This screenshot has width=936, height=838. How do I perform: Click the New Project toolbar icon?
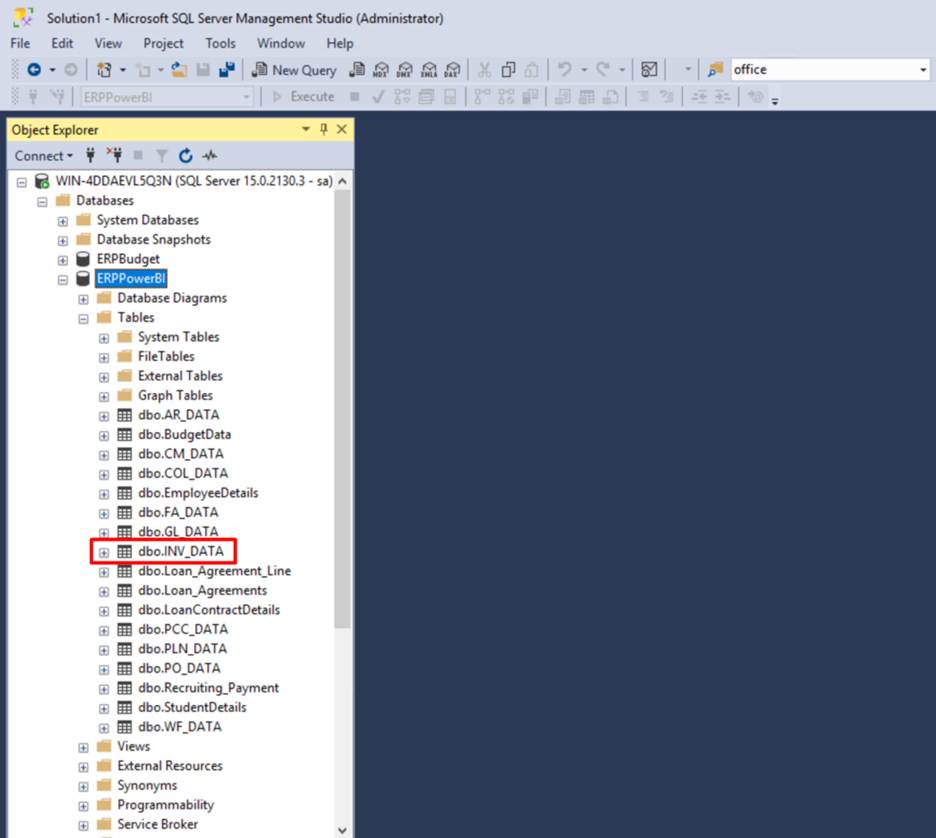[104, 70]
